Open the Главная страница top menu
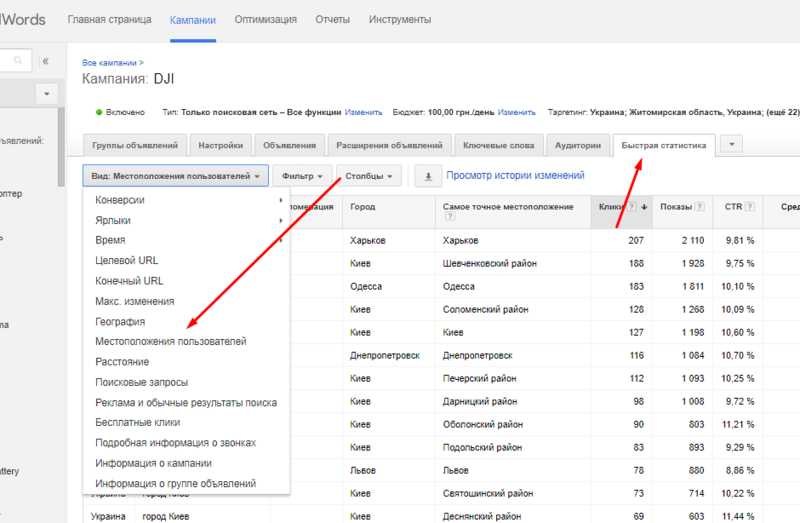 [x=109, y=20]
